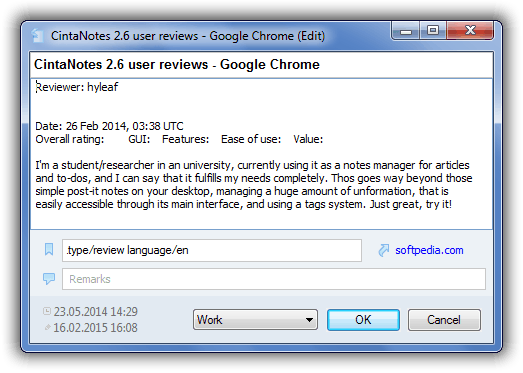Viewport: 523px width, 373px height.
Task: Click the 'Overall rating:' text
Action: click(70, 139)
